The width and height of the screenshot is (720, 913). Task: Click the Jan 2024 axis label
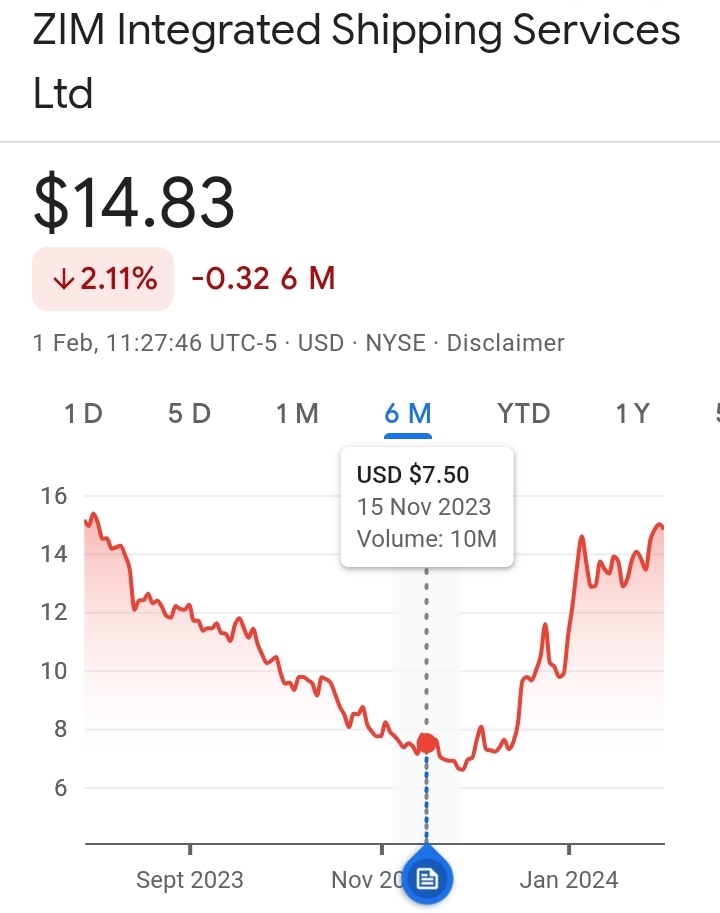tap(569, 880)
